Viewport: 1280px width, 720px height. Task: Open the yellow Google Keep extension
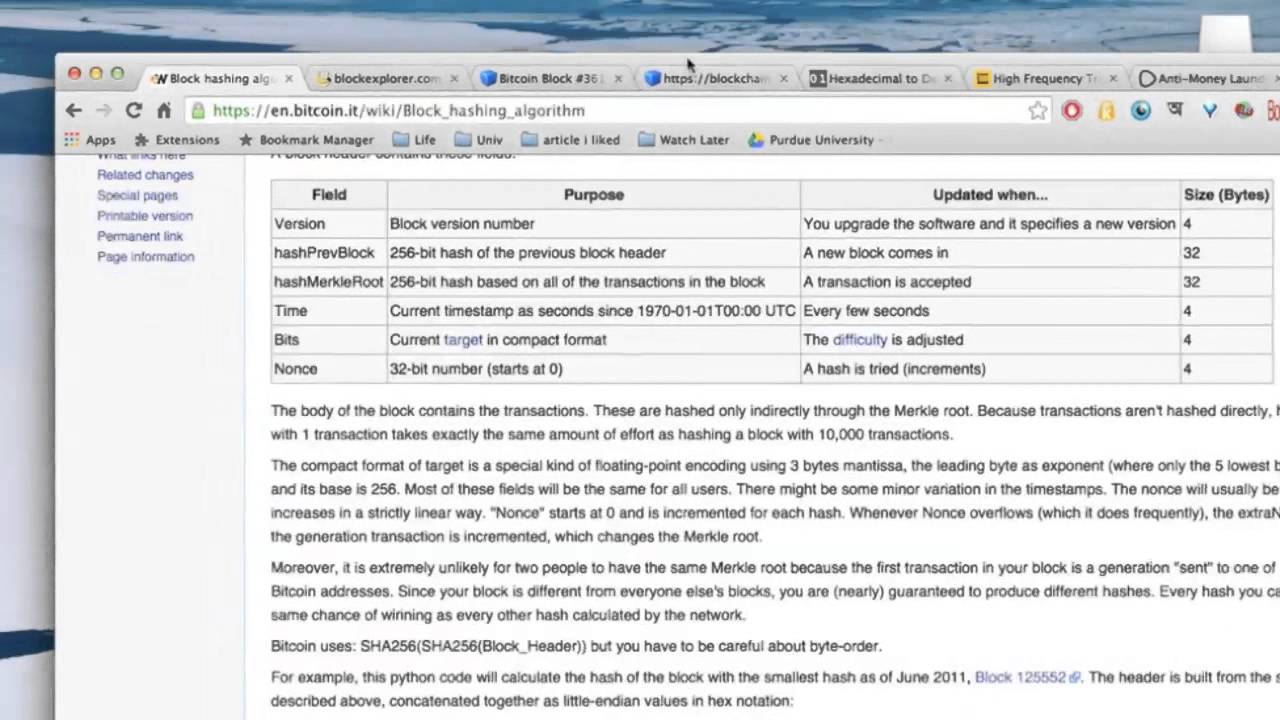click(1106, 111)
